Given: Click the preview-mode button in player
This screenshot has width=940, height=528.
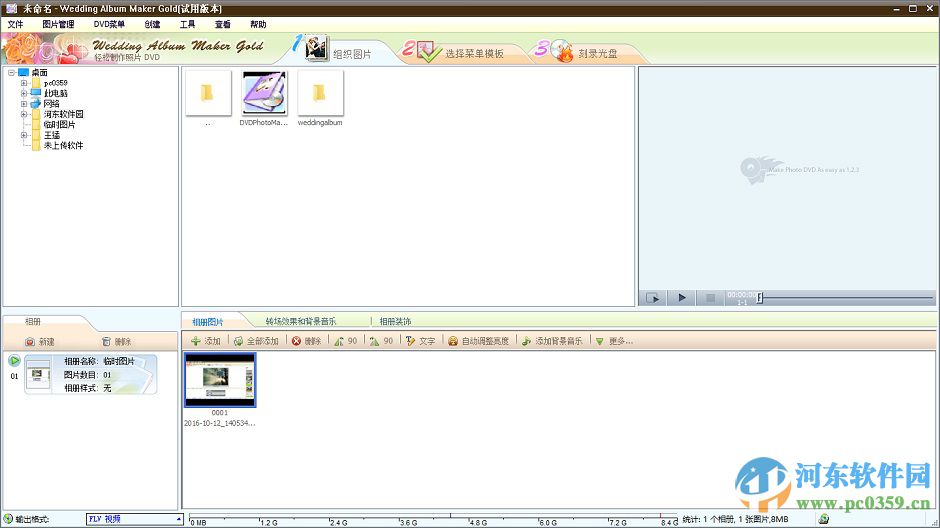Looking at the screenshot, I should [653, 298].
